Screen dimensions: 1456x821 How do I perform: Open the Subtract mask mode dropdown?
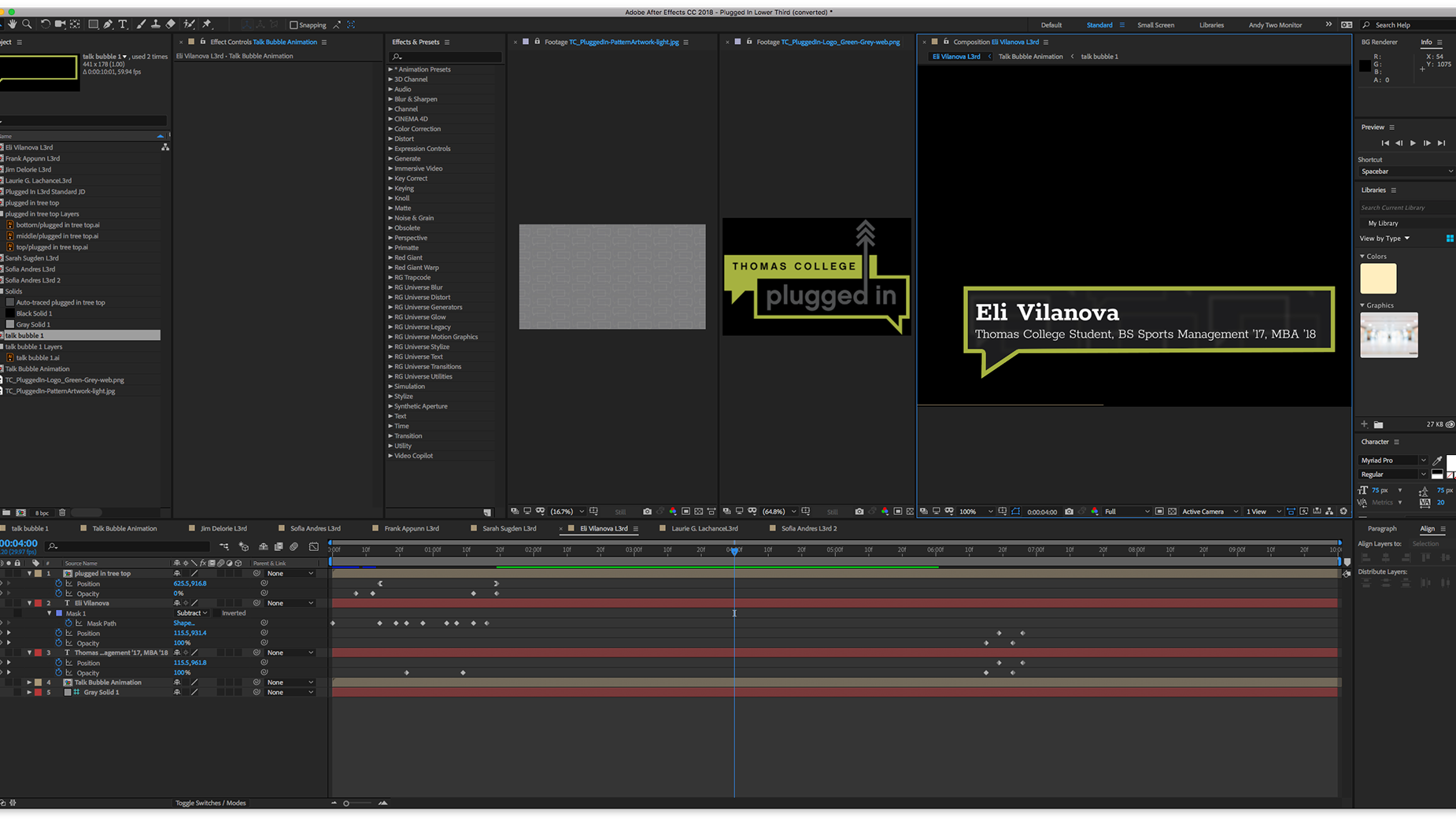(191, 613)
